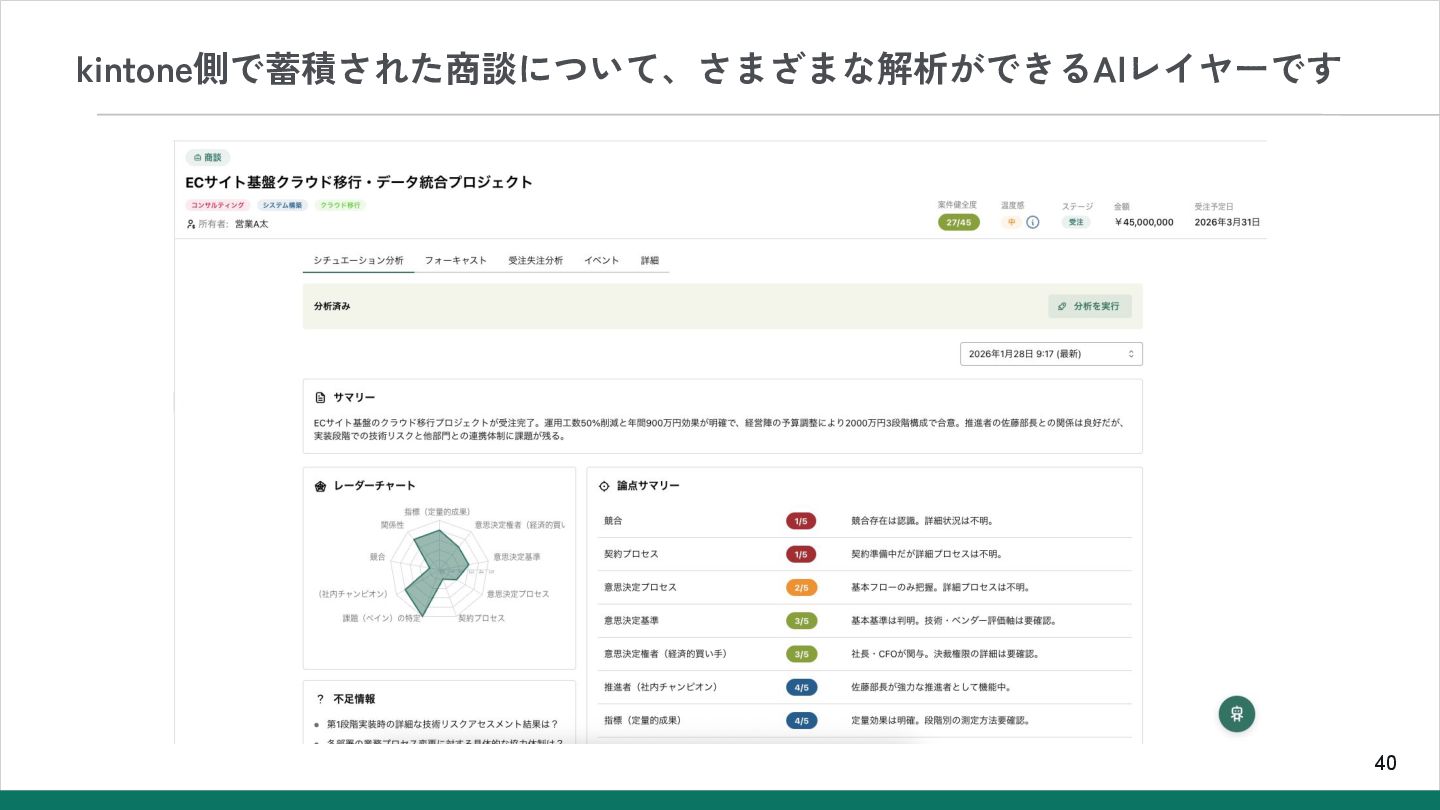
Task: Click the owner person icon beside 所有者
Action: click(x=191, y=224)
